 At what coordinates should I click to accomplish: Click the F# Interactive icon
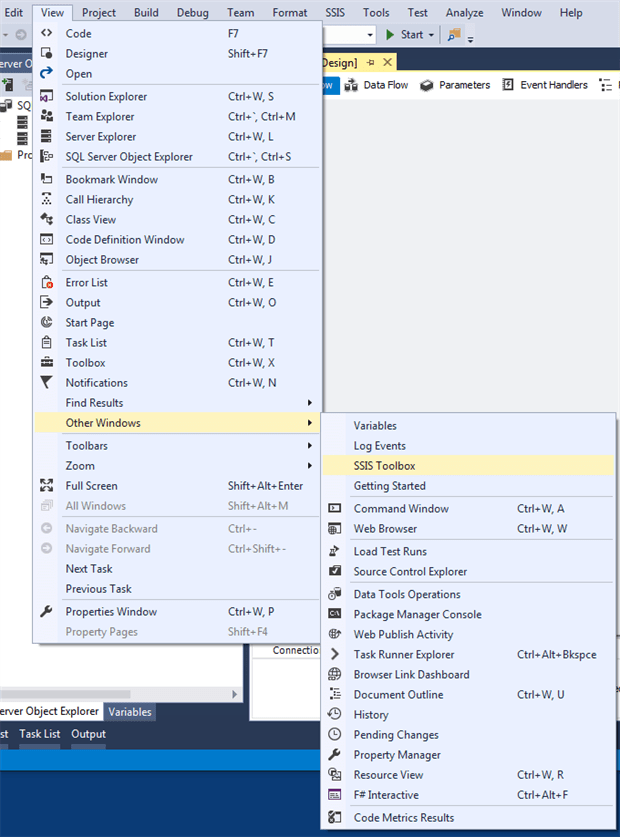click(334, 795)
